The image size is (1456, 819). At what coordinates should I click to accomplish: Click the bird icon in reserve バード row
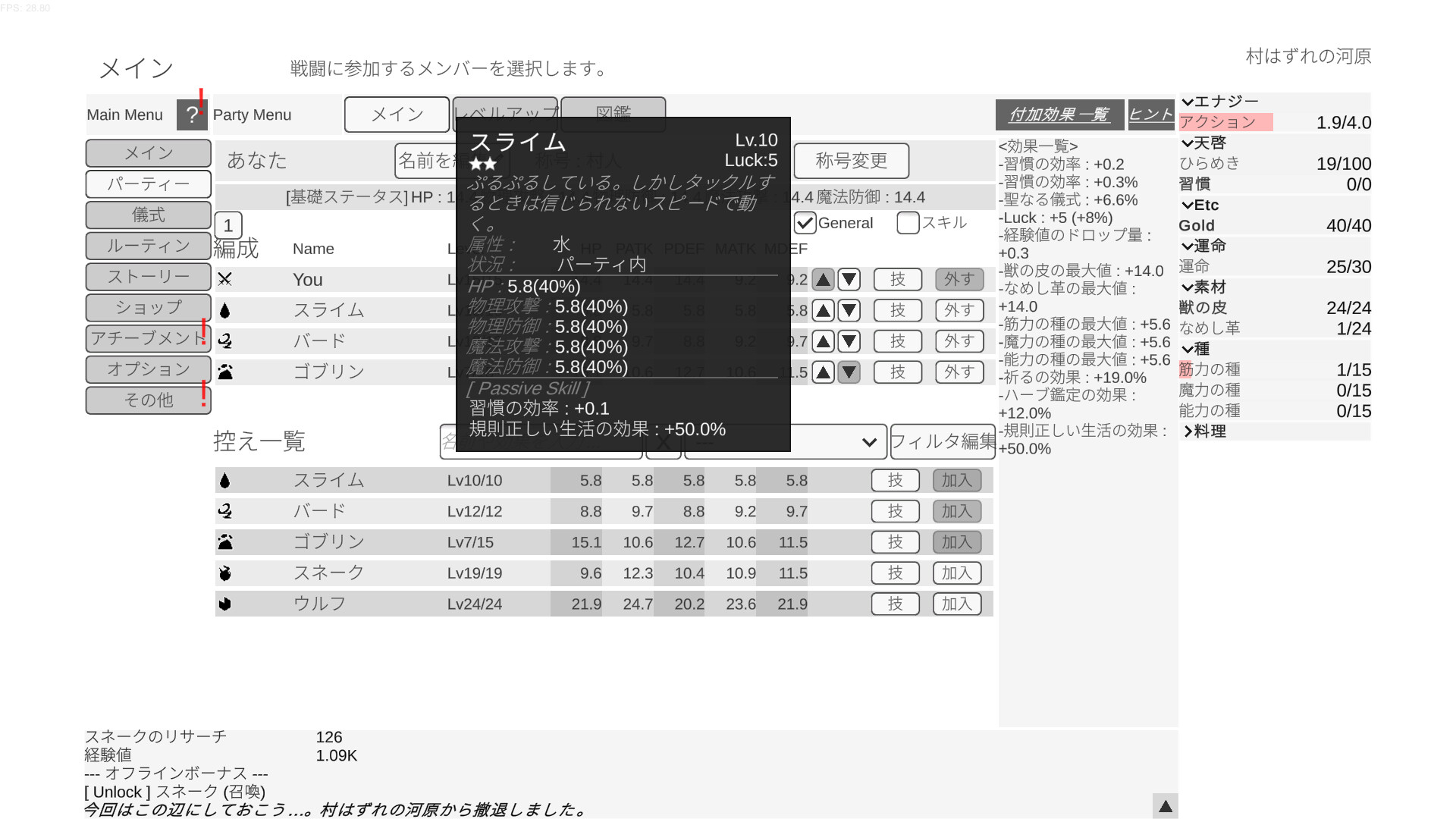tap(224, 511)
